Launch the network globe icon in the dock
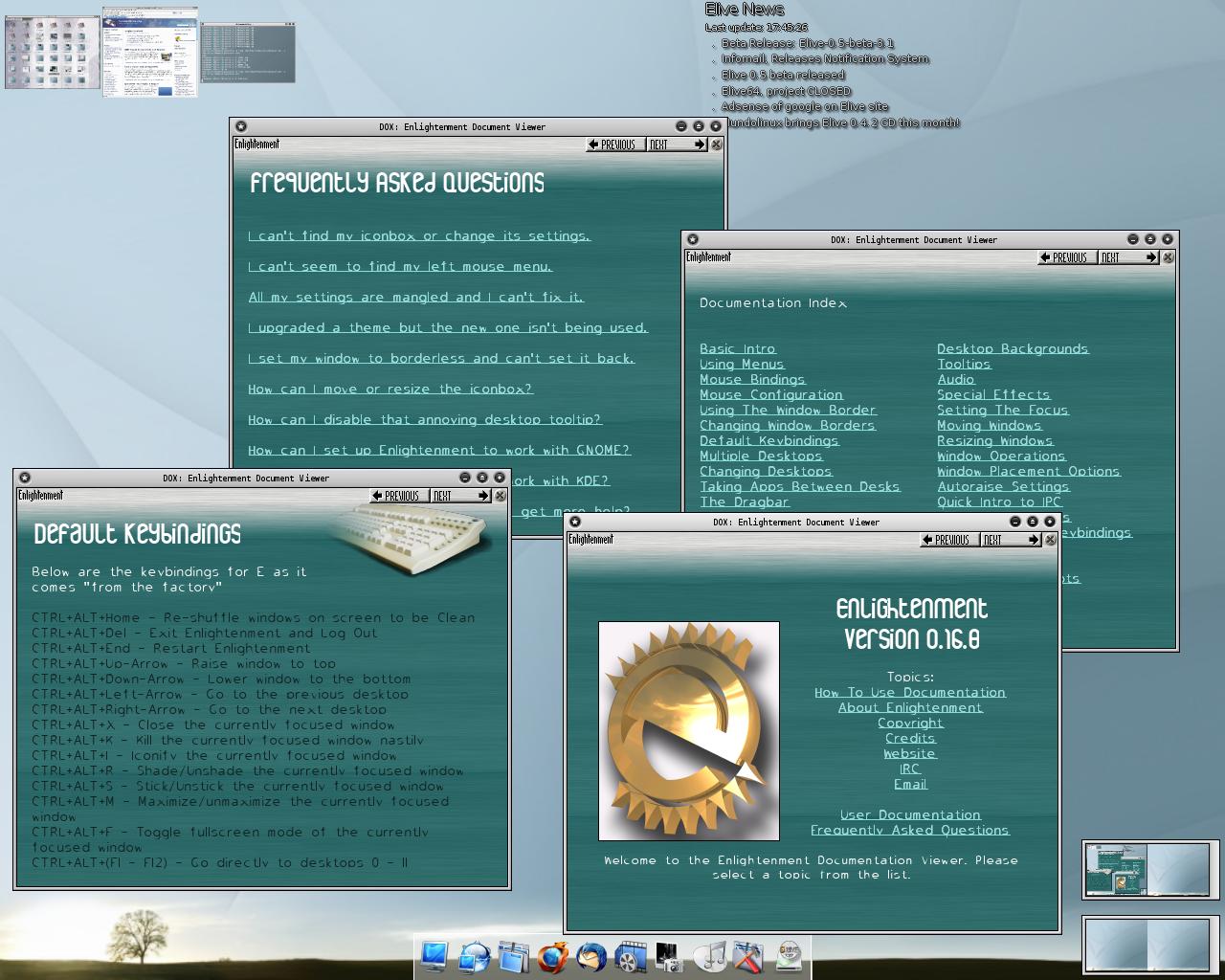 [474, 956]
